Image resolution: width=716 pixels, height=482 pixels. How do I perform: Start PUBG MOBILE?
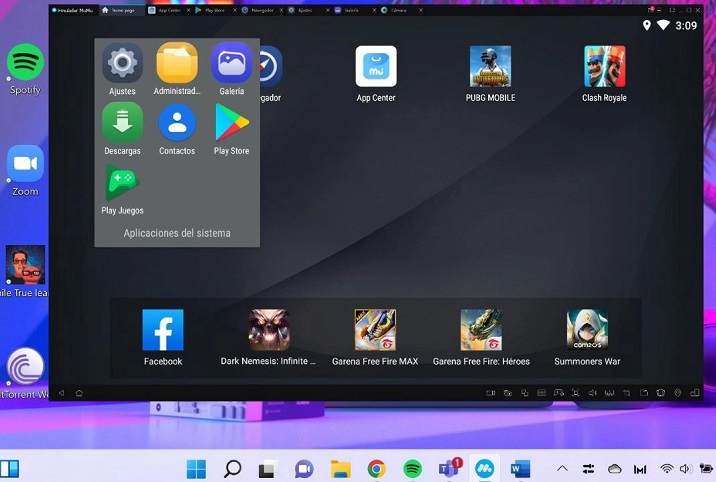pyautogui.click(x=490, y=73)
